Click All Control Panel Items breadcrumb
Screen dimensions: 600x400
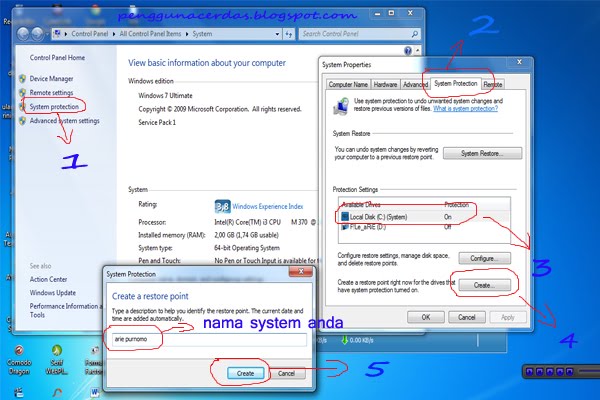pos(150,34)
